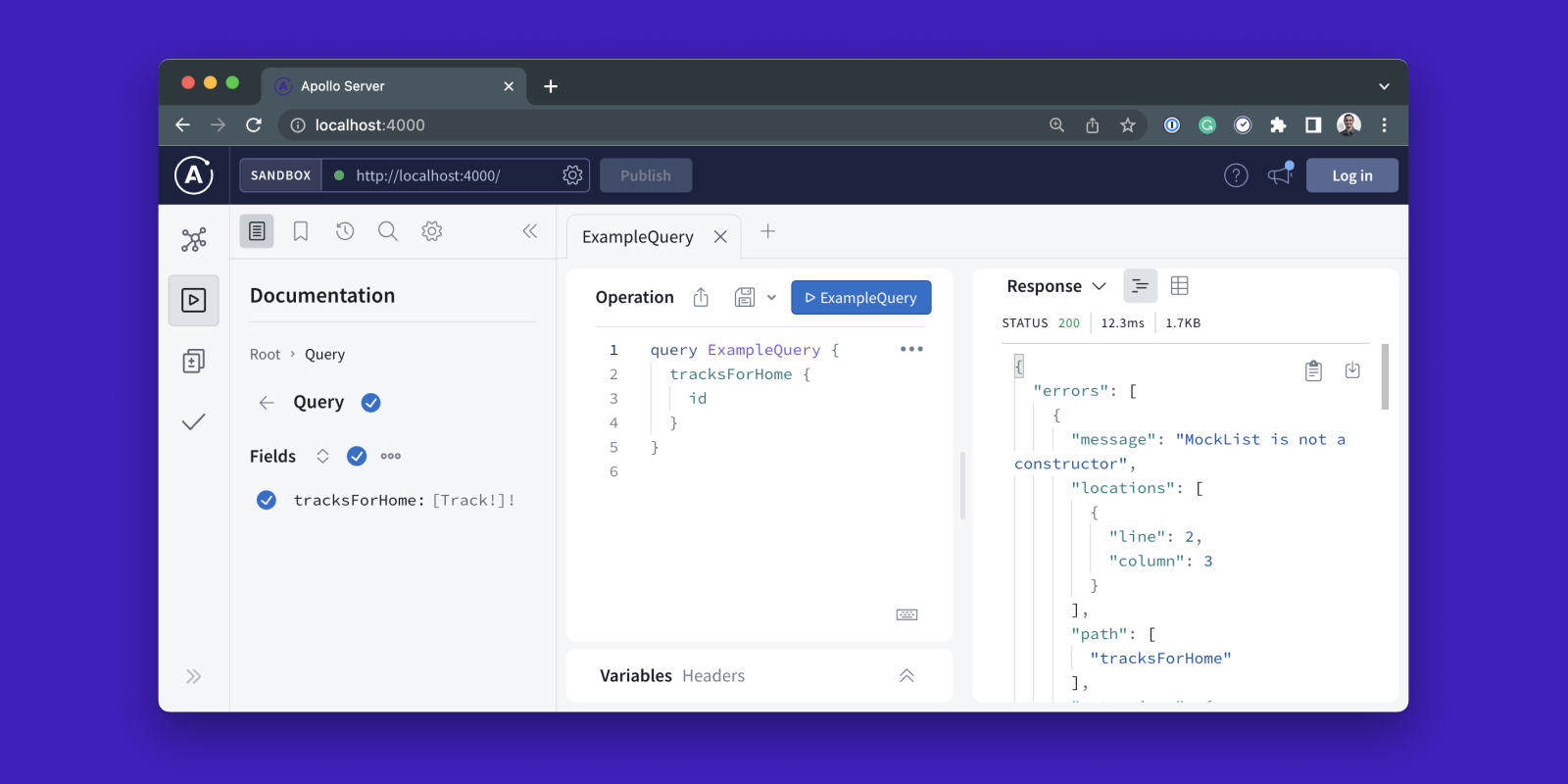Image resolution: width=1568 pixels, height=784 pixels.
Task: Select the Documentation panel icon
Action: click(257, 231)
